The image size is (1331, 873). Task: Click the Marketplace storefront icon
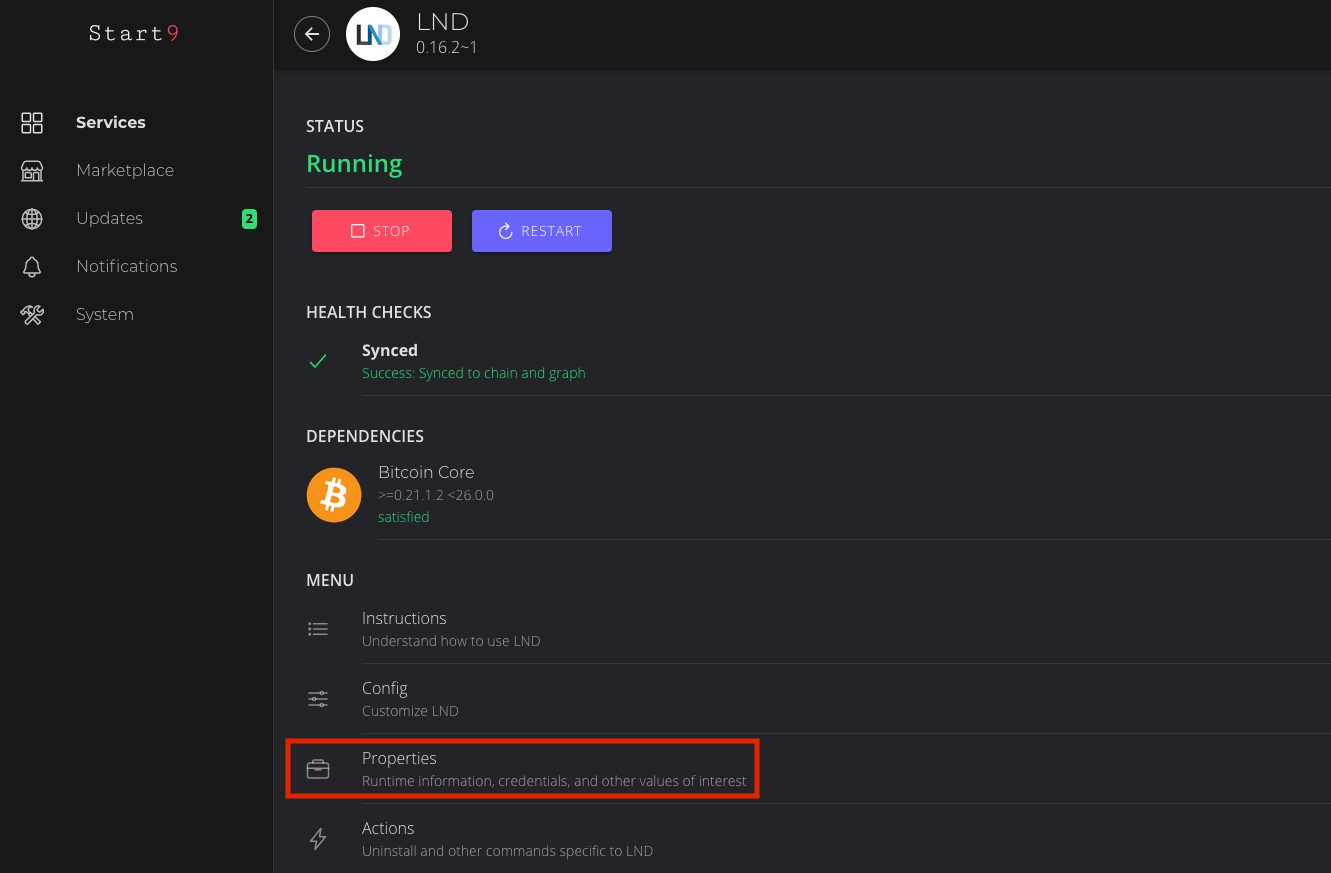(x=32, y=171)
